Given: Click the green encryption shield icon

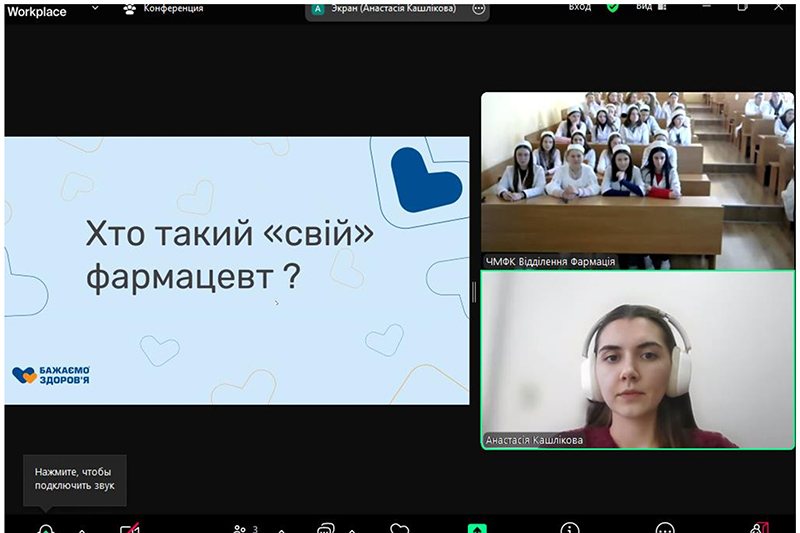Looking at the screenshot, I should tap(612, 7).
